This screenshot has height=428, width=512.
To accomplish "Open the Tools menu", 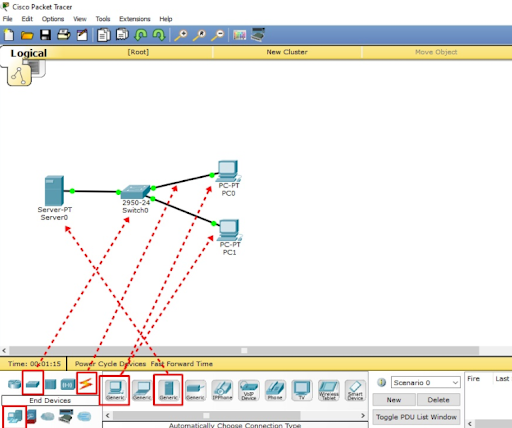I will [x=103, y=19].
